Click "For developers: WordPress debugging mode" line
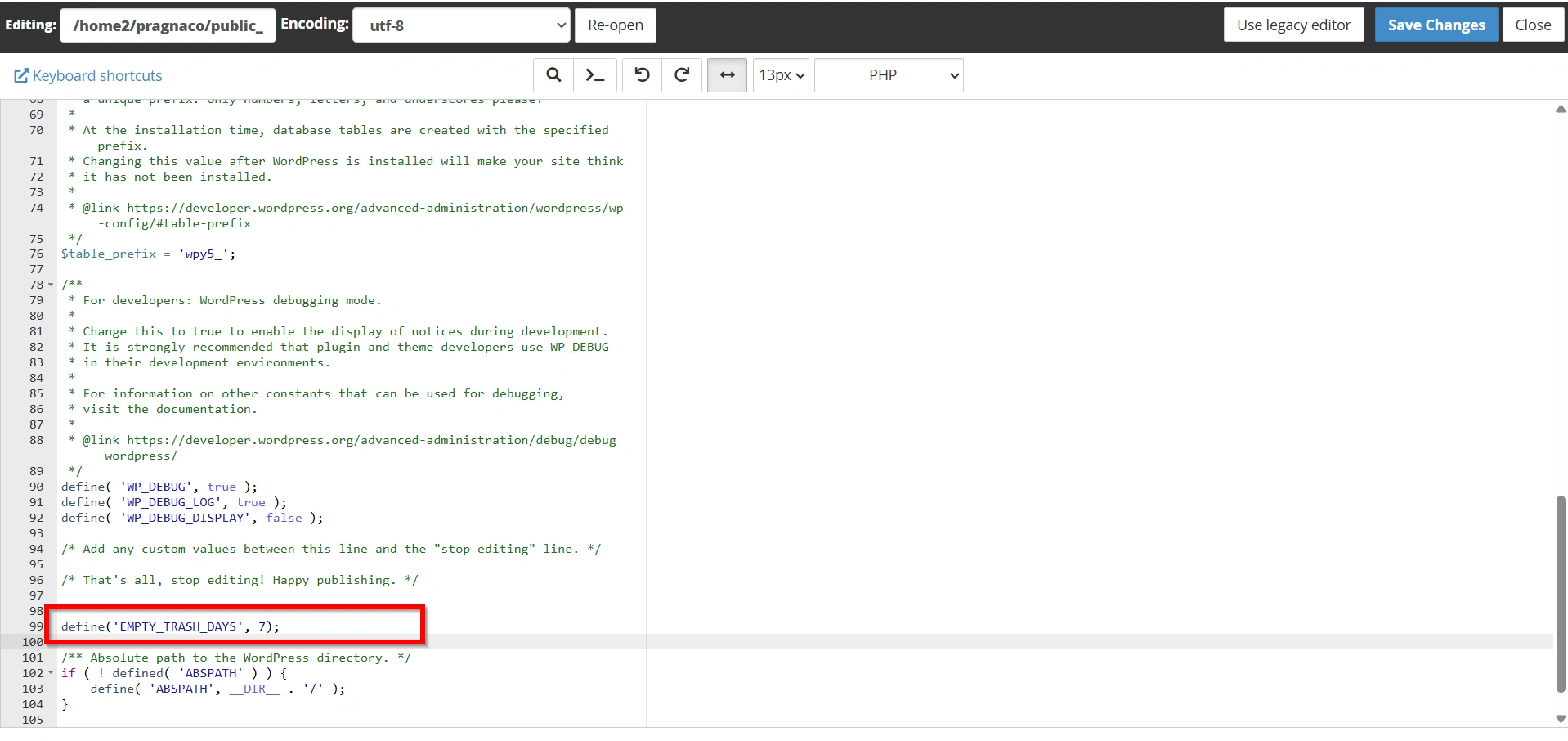Image resolution: width=1568 pixels, height=741 pixels. click(225, 301)
